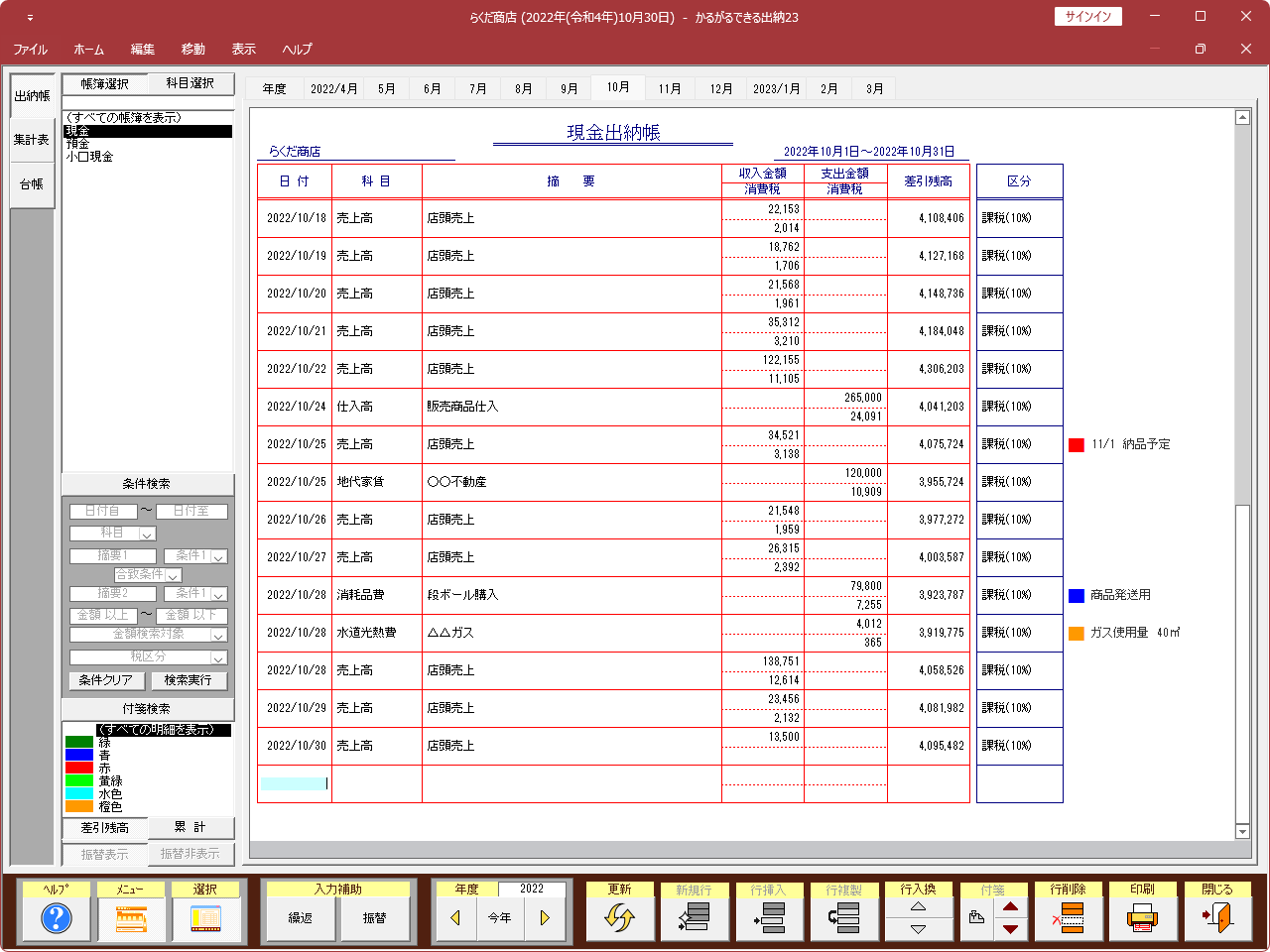
Task: Open the 表示 menu
Action: (x=244, y=49)
